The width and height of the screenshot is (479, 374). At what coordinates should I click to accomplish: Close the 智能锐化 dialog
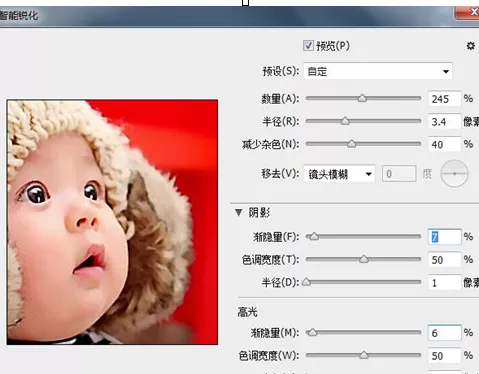click(x=467, y=13)
